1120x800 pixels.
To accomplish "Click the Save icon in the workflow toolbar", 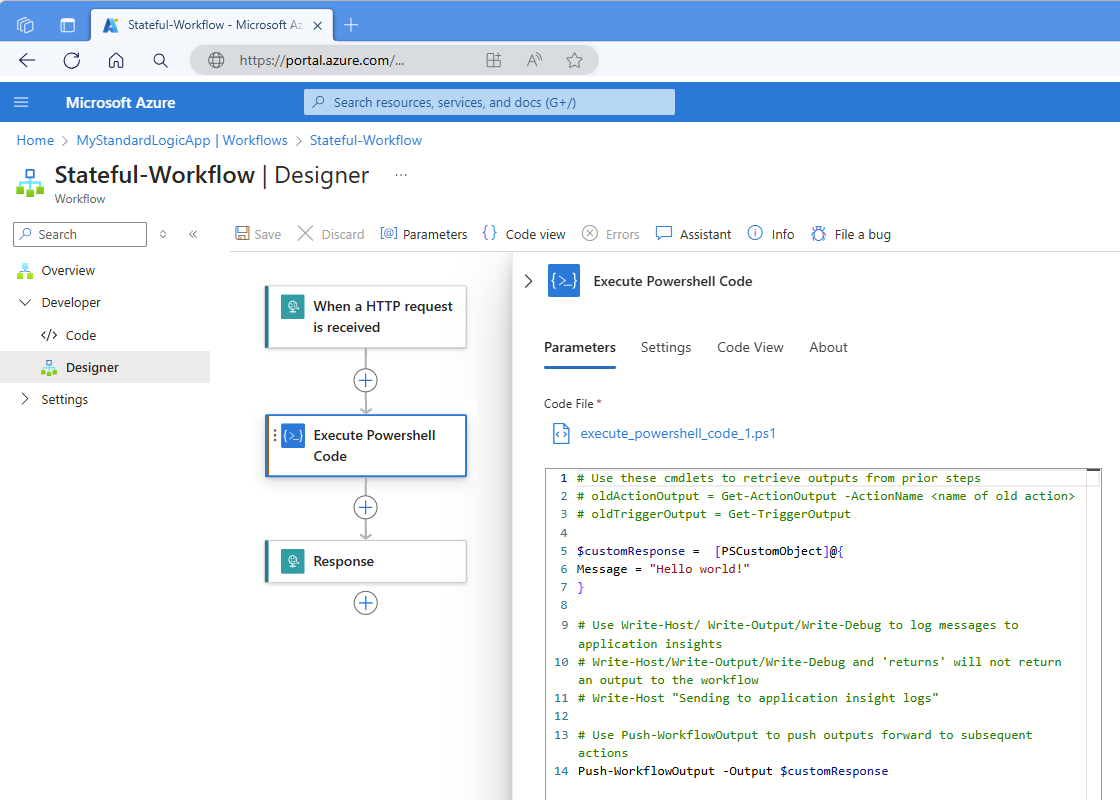I will (x=258, y=233).
